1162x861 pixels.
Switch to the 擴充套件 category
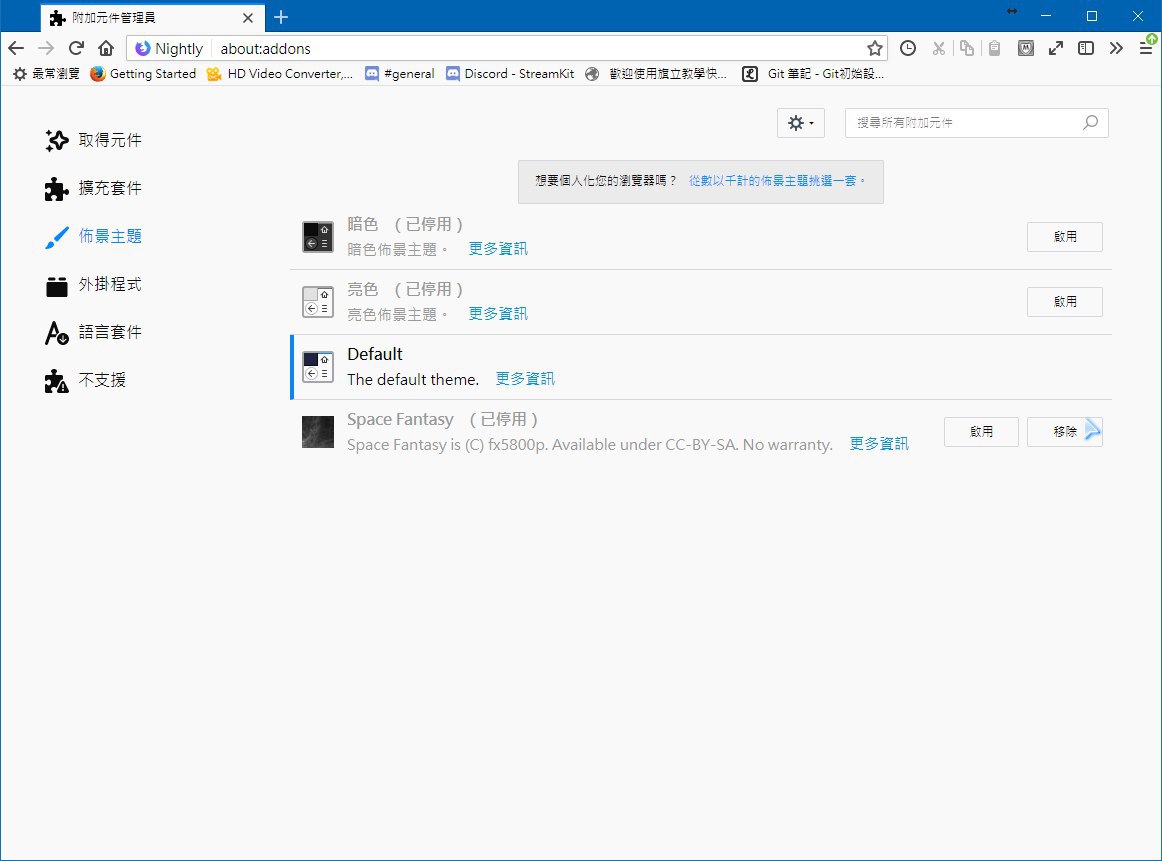(x=94, y=189)
